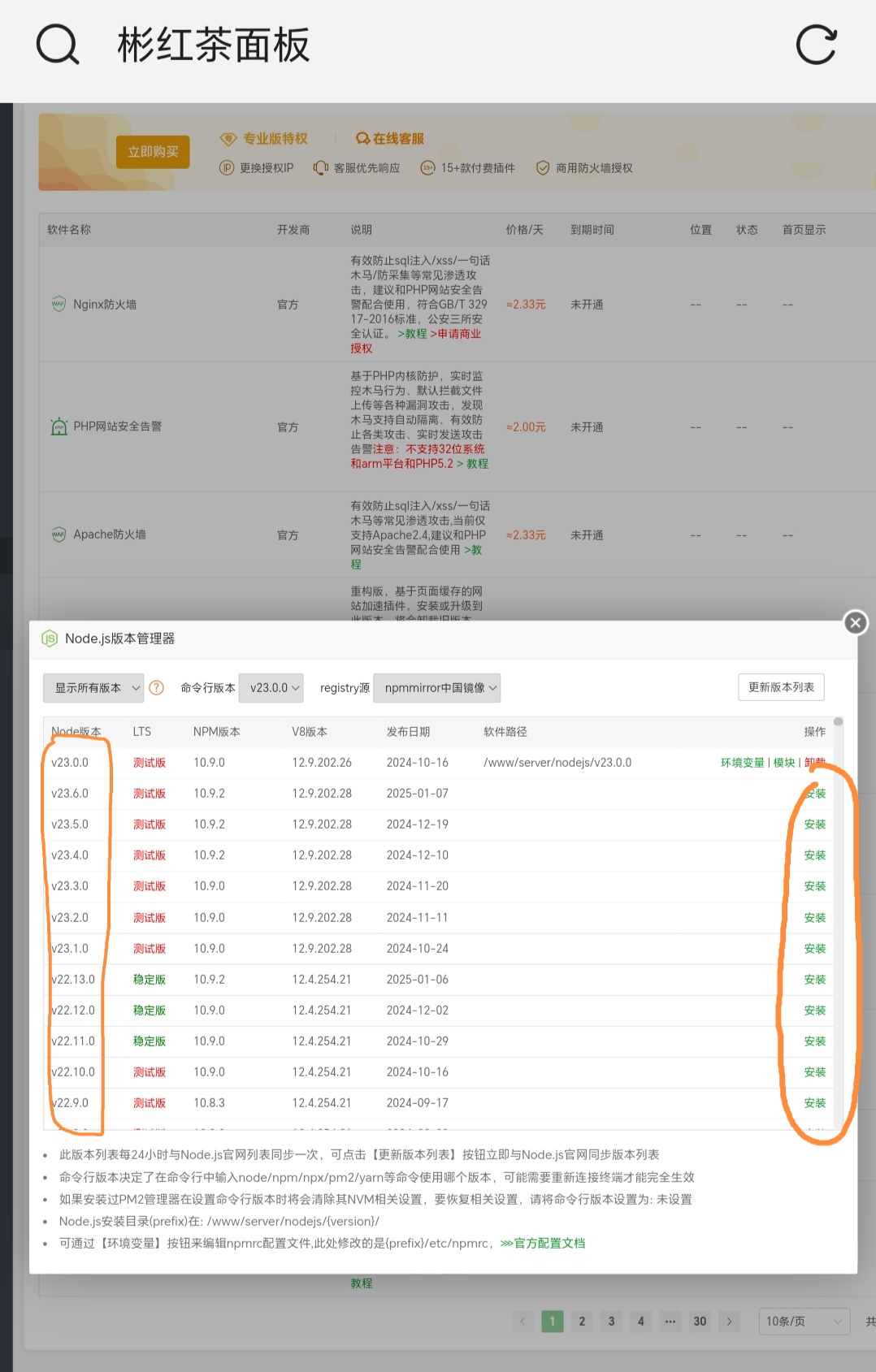This screenshot has width=876, height=1372.
Task: Click the ≈2.00元 price for PHP alert
Action: [526, 427]
